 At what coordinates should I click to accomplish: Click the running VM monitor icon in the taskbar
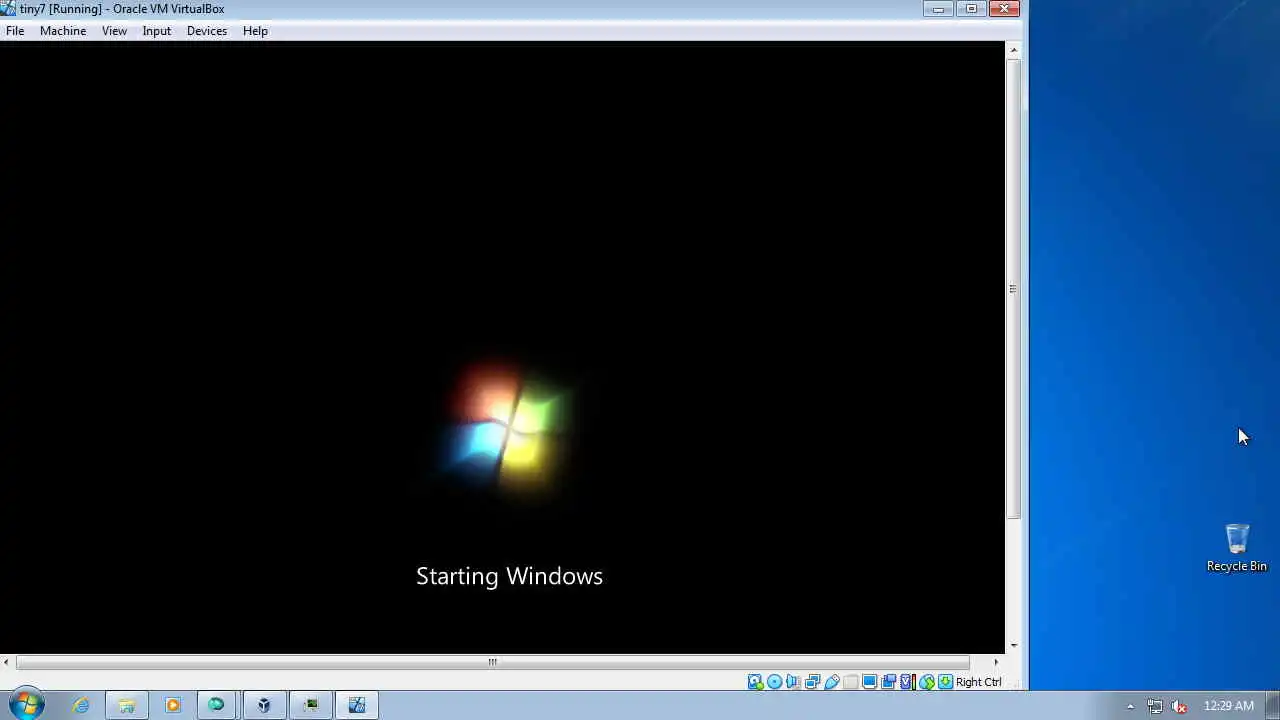310,705
